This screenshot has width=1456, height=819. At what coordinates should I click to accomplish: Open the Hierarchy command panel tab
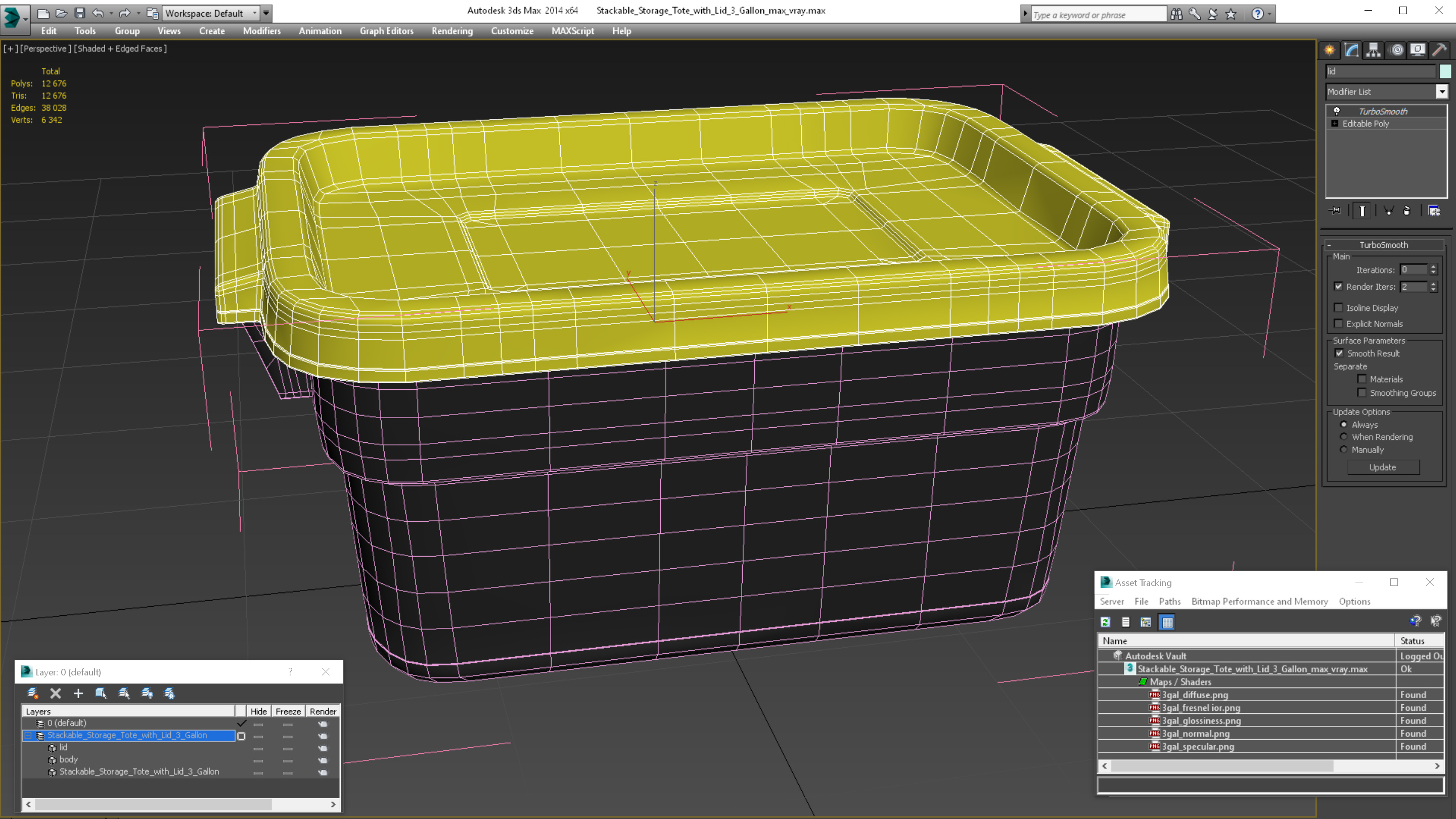[x=1373, y=50]
